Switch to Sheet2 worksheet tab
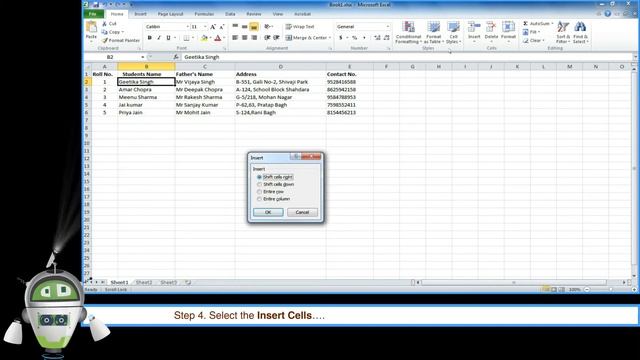Image resolution: width=640 pixels, height=360 pixels. tap(144, 282)
